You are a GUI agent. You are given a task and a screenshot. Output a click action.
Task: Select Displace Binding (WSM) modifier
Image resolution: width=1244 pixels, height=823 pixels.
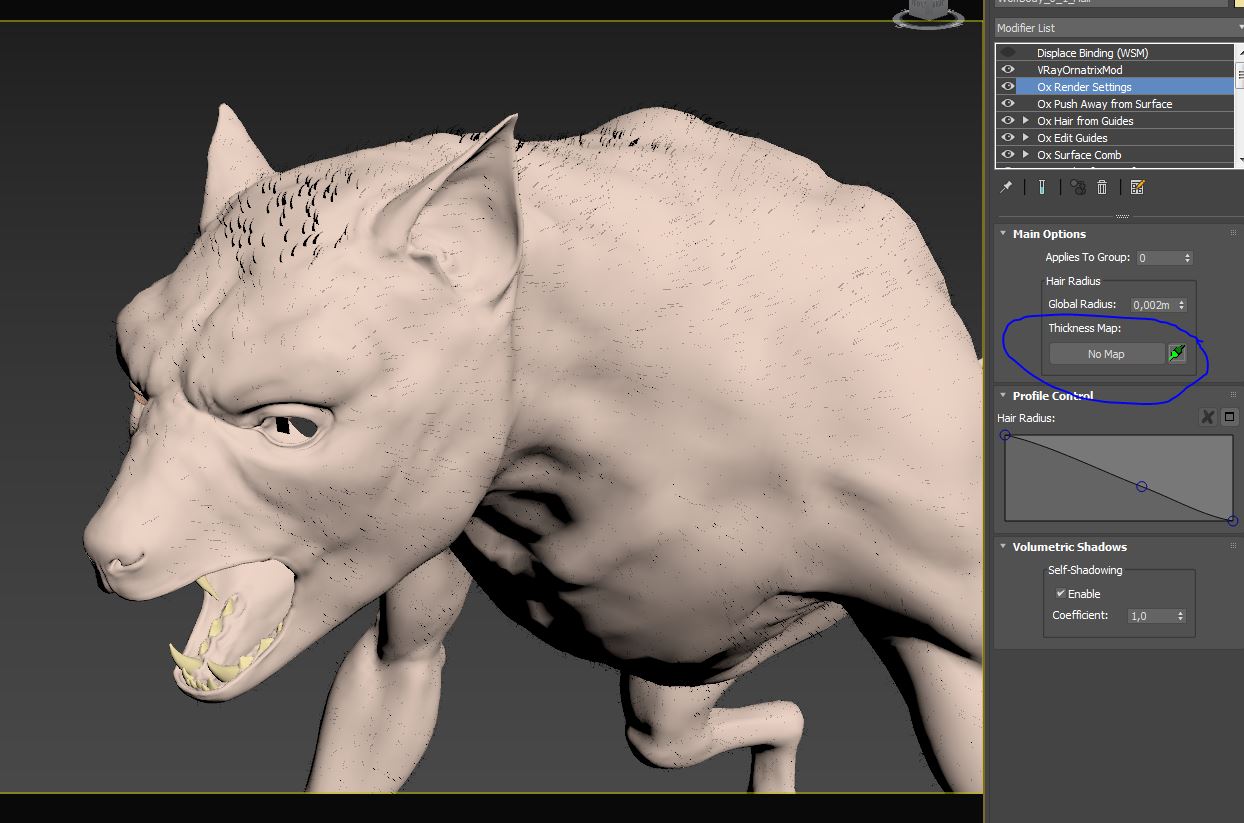click(x=1092, y=53)
